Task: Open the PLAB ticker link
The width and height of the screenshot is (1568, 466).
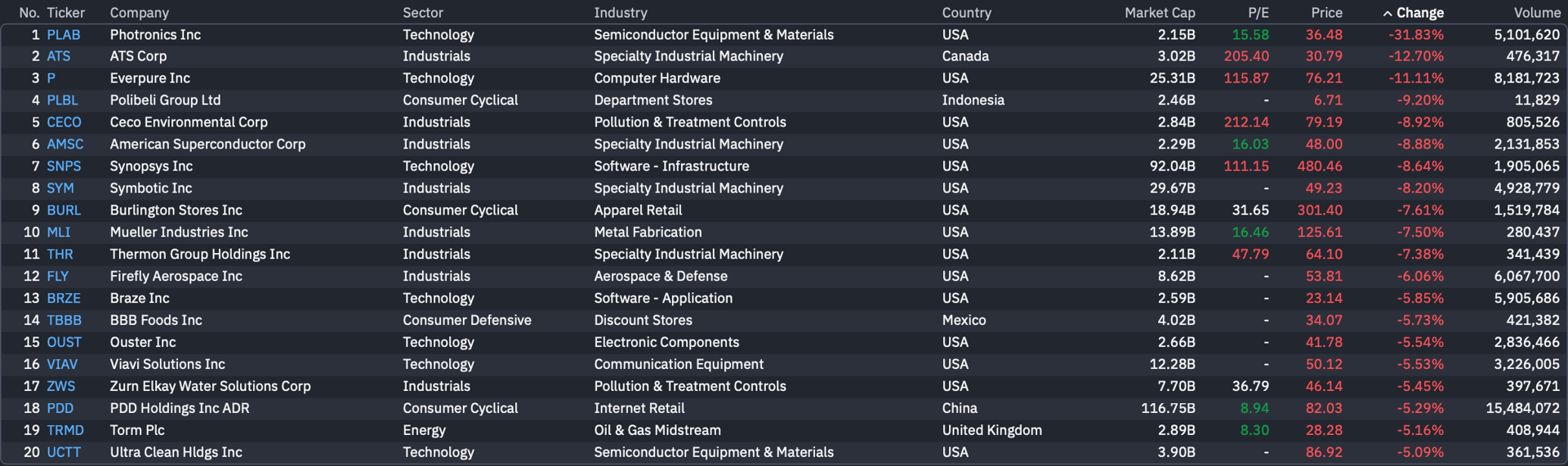Action: [64, 35]
